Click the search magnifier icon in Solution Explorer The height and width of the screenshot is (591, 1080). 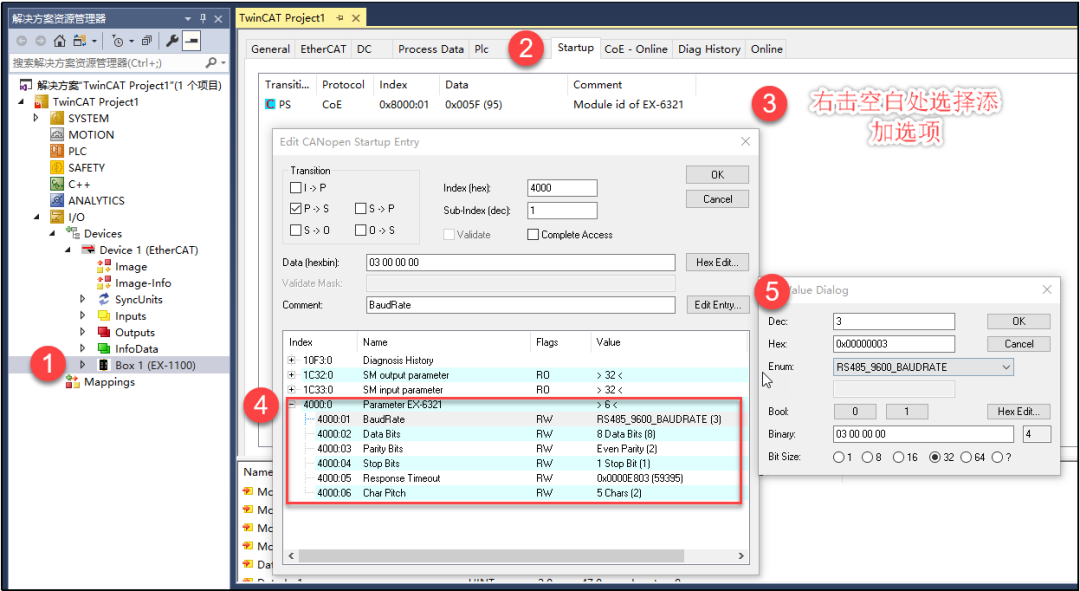[211, 63]
